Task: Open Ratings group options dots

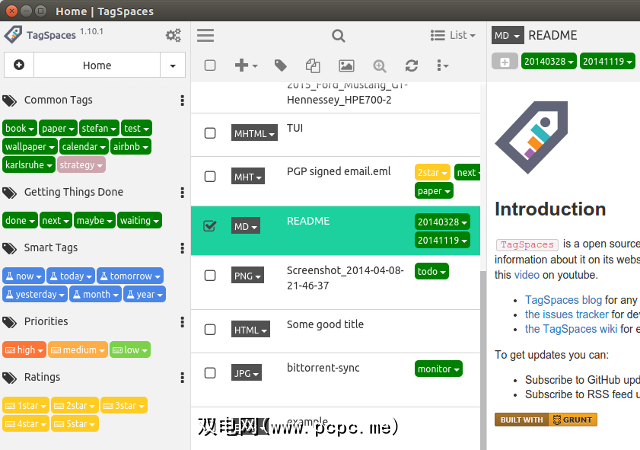Action: click(x=182, y=377)
